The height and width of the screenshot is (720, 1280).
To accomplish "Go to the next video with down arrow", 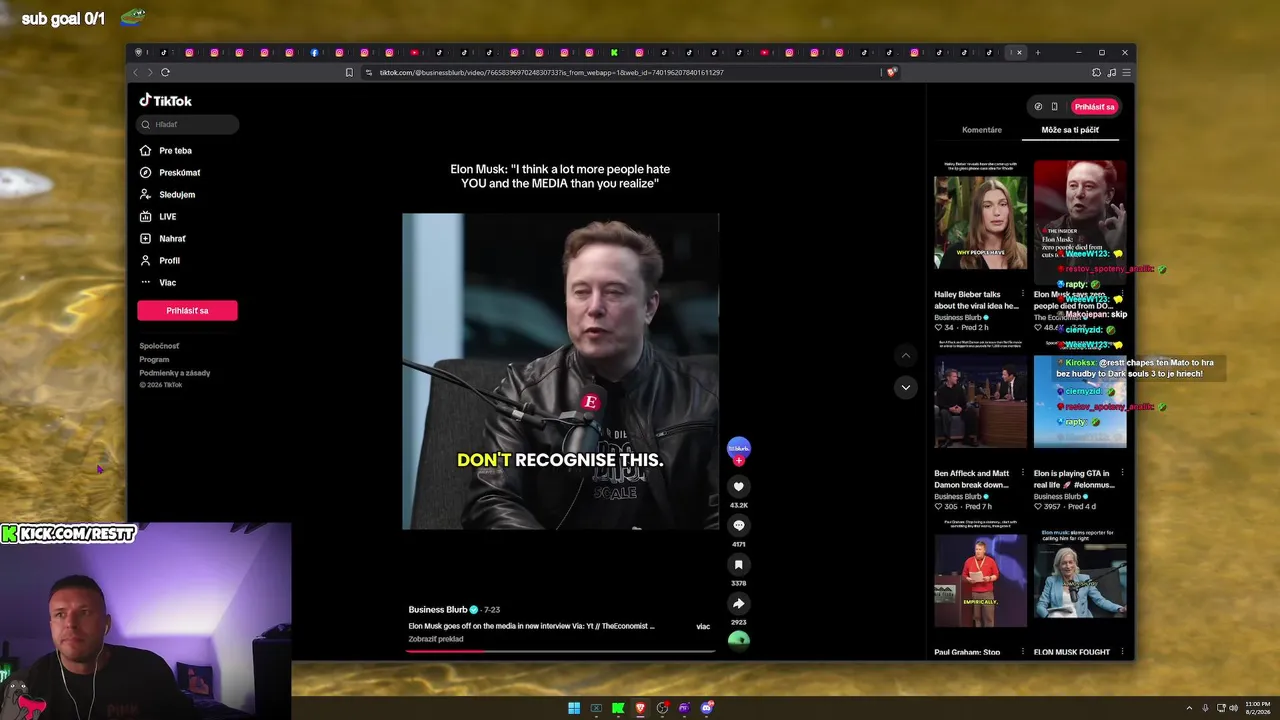I will (905, 387).
